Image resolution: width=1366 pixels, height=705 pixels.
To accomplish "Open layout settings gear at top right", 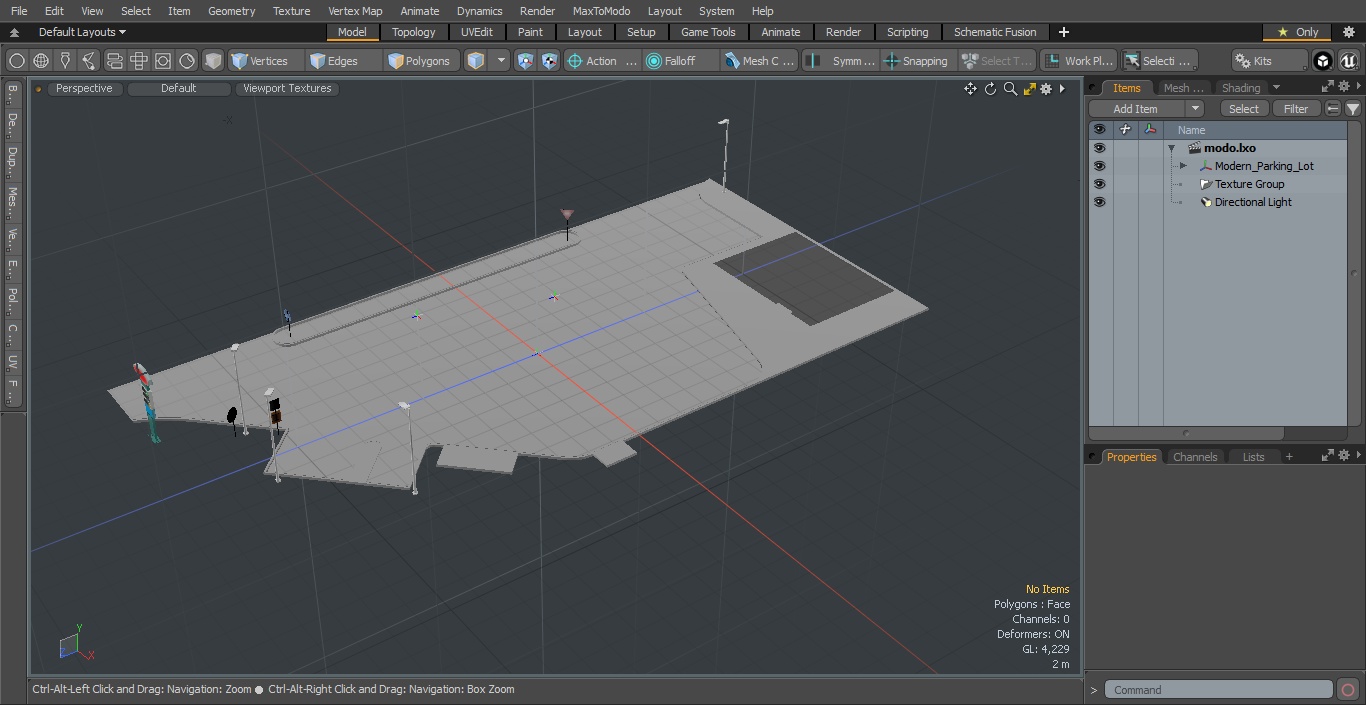I will pos(1349,32).
